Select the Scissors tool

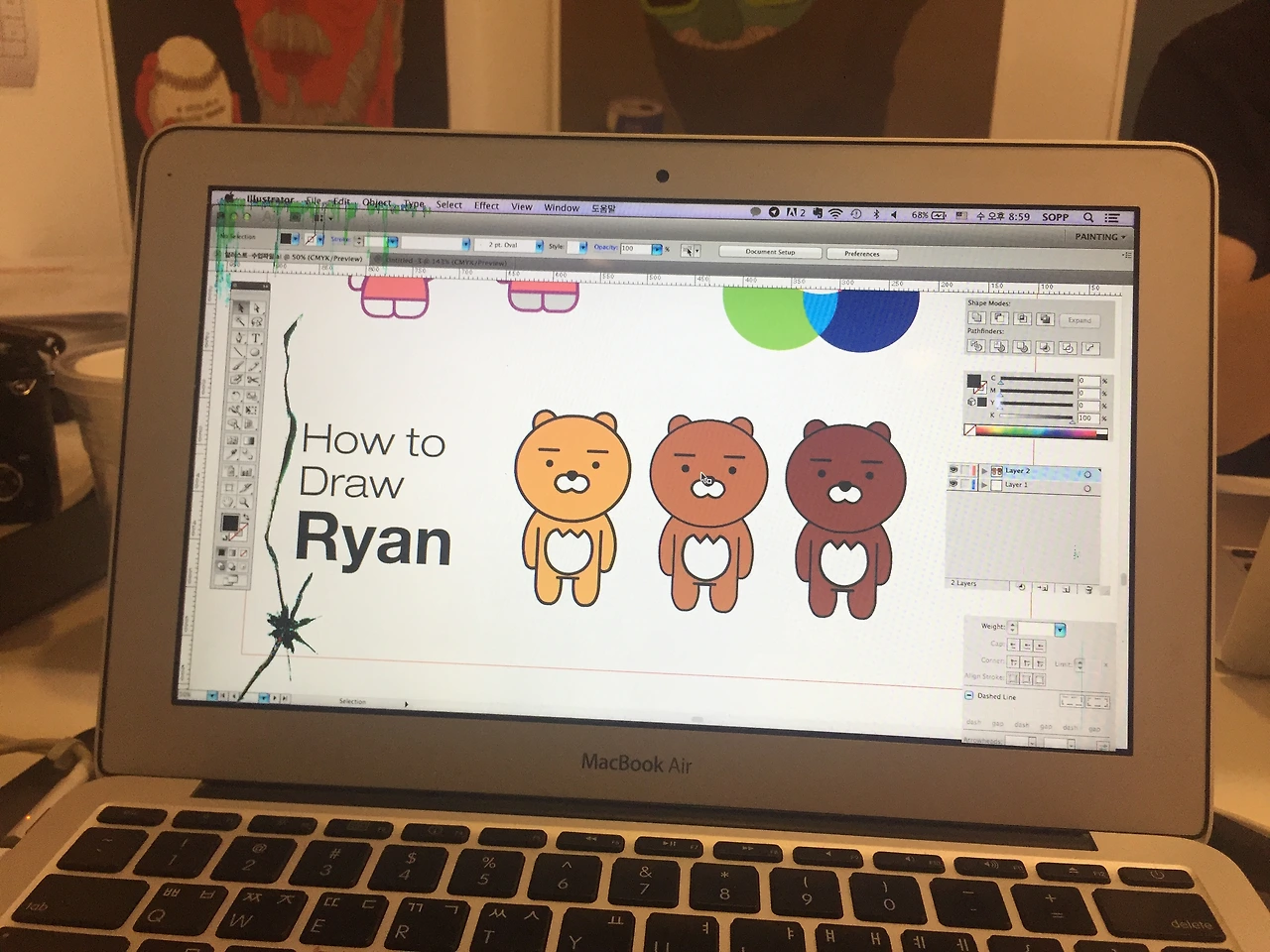pos(253,382)
